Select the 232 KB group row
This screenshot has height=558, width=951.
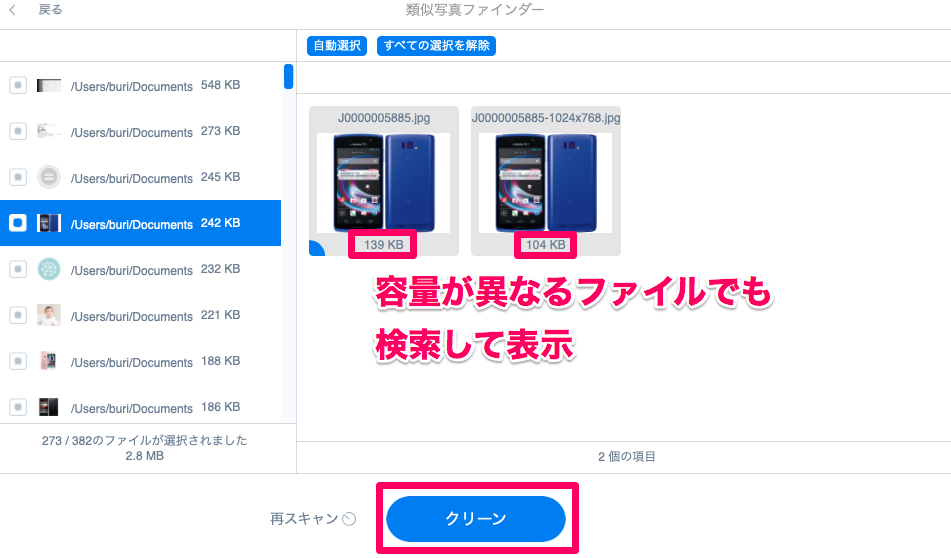[x=140, y=269]
